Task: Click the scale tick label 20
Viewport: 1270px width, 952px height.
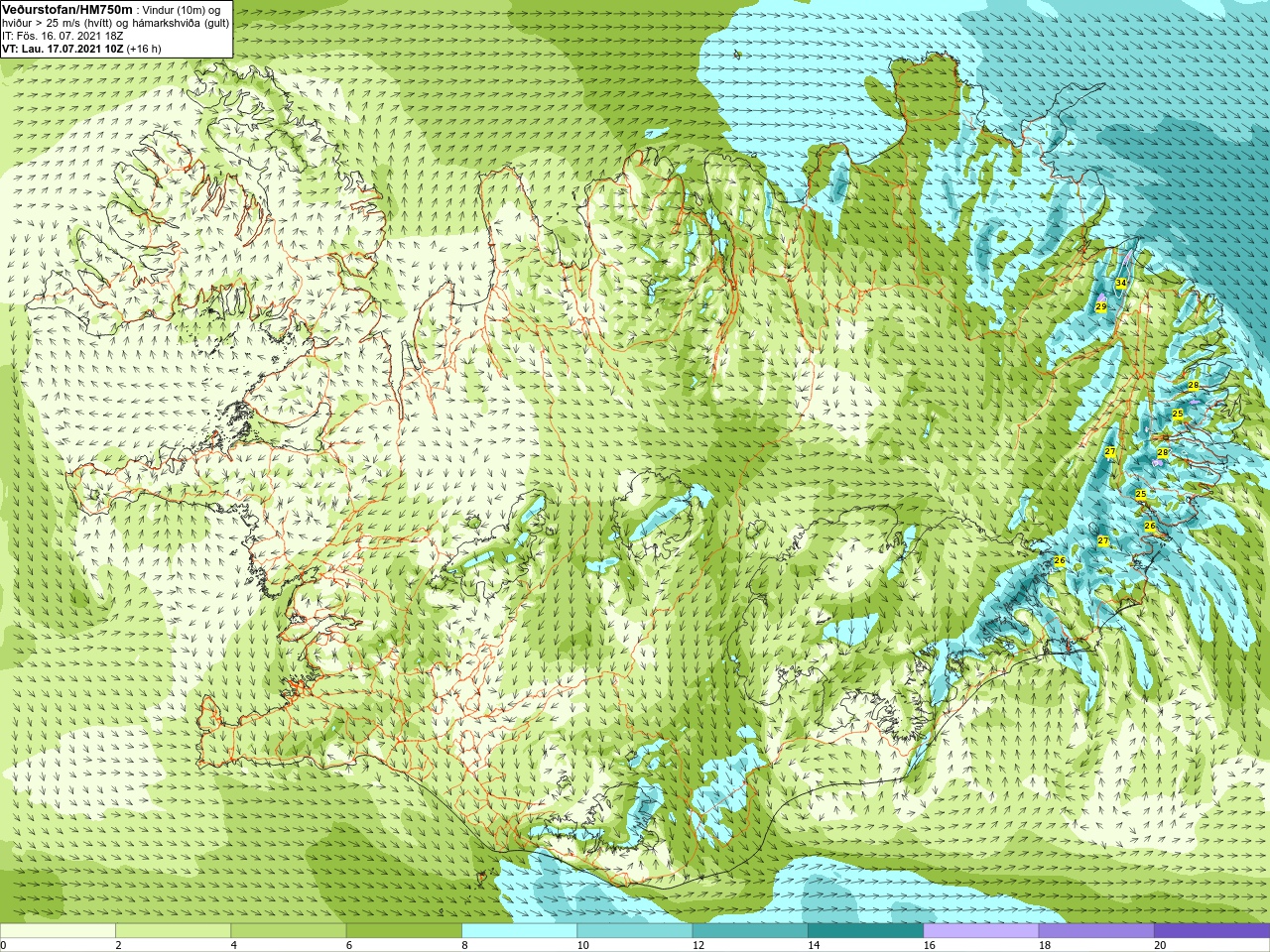Action: coord(1160,945)
